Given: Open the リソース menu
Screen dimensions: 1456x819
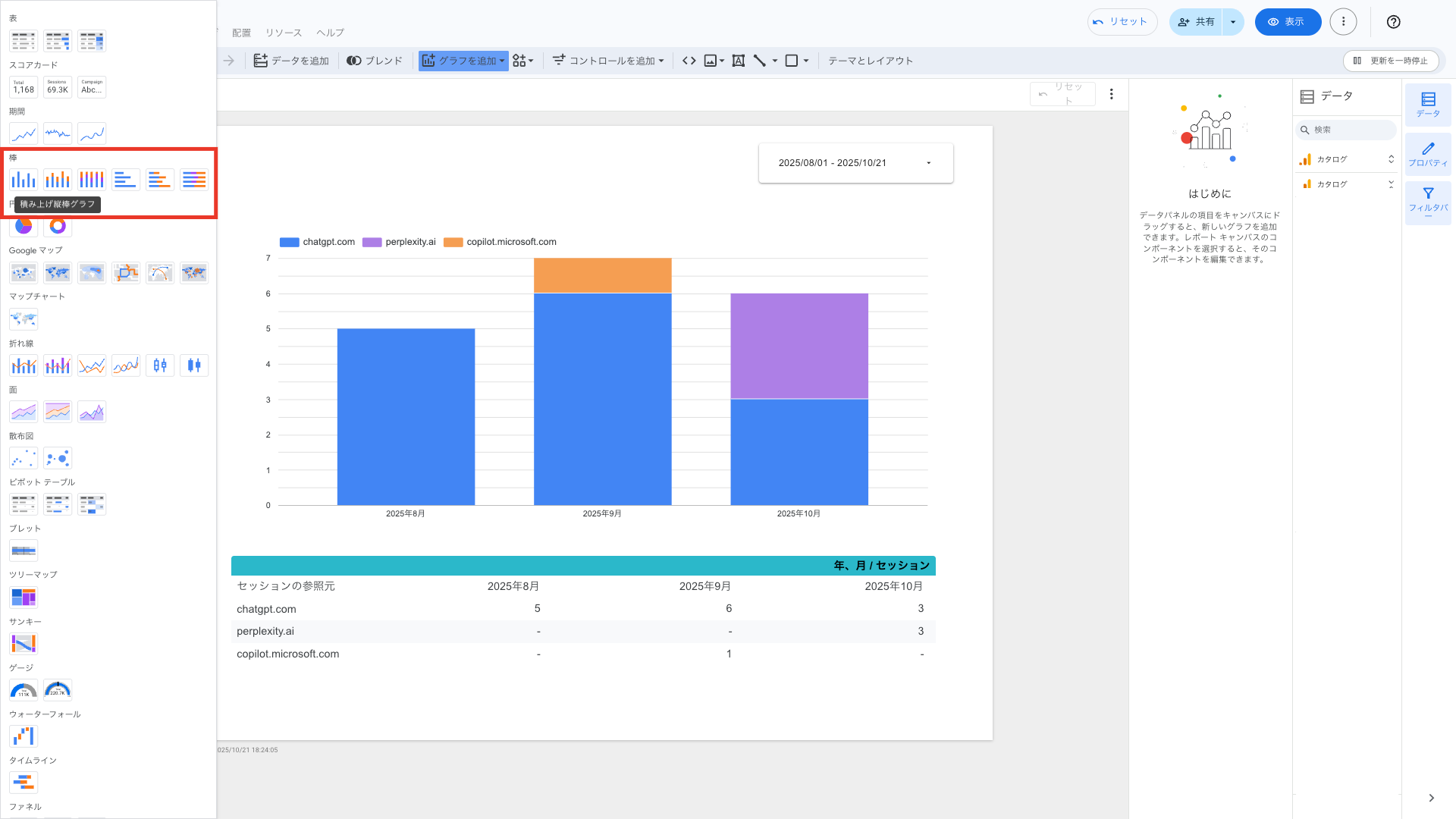Looking at the screenshot, I should click(x=284, y=33).
